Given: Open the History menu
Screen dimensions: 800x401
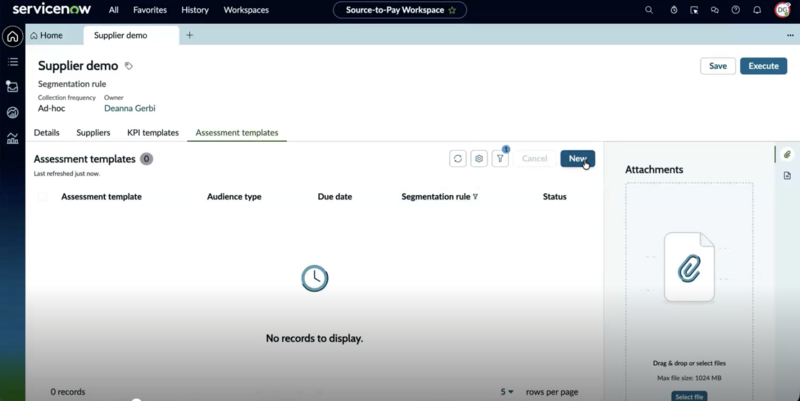Looking at the screenshot, I should pos(195,10).
